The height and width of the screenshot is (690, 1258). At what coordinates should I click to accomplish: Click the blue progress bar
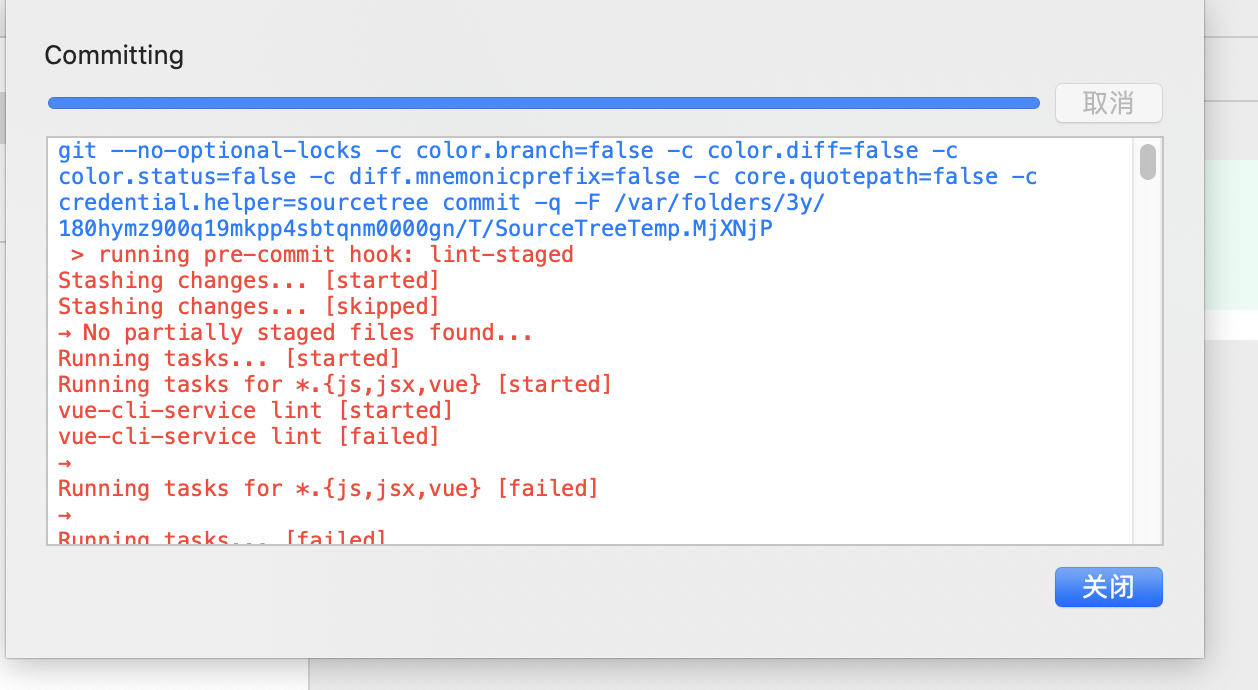click(x=543, y=101)
